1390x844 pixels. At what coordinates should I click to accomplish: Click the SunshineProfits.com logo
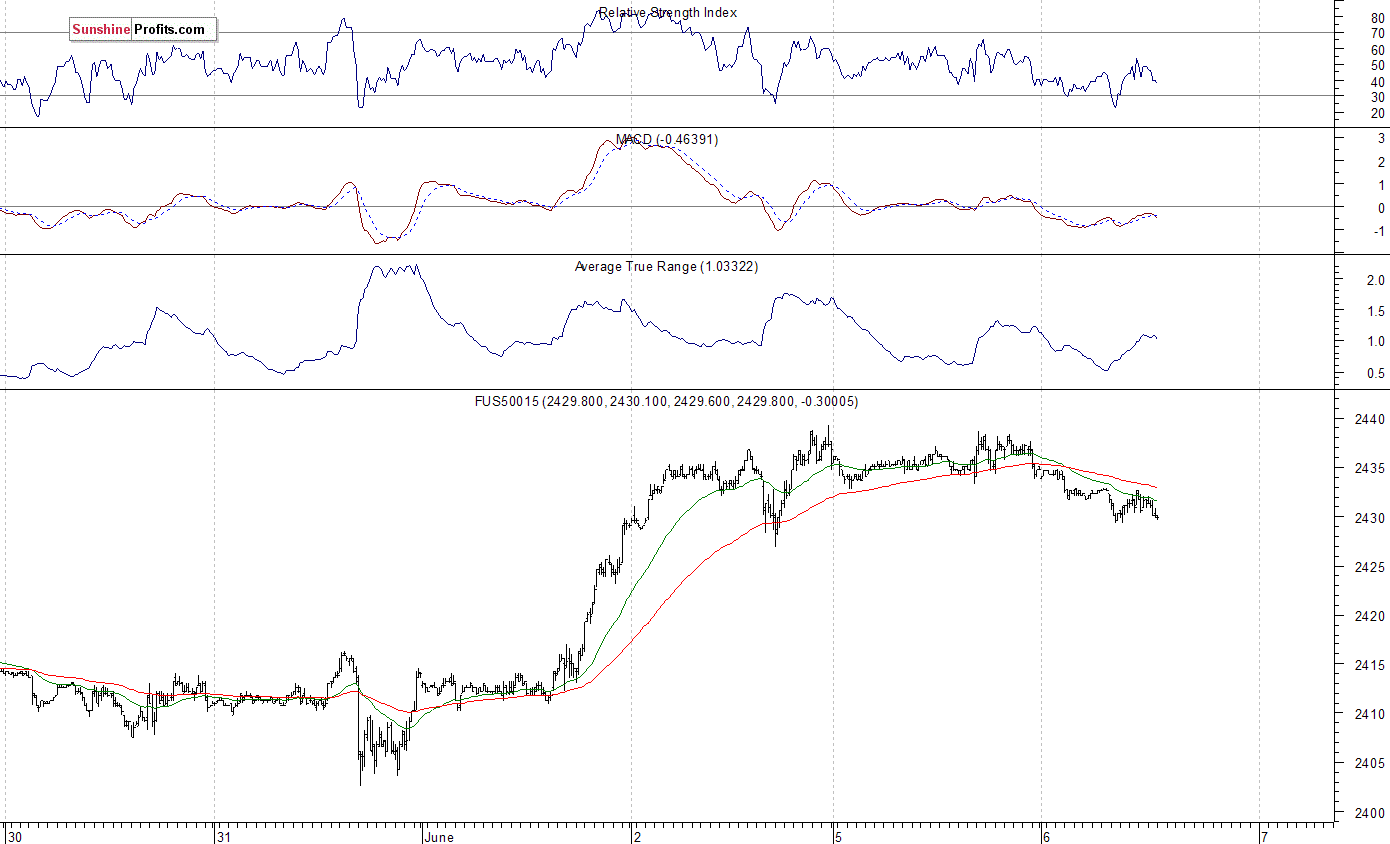(x=141, y=30)
